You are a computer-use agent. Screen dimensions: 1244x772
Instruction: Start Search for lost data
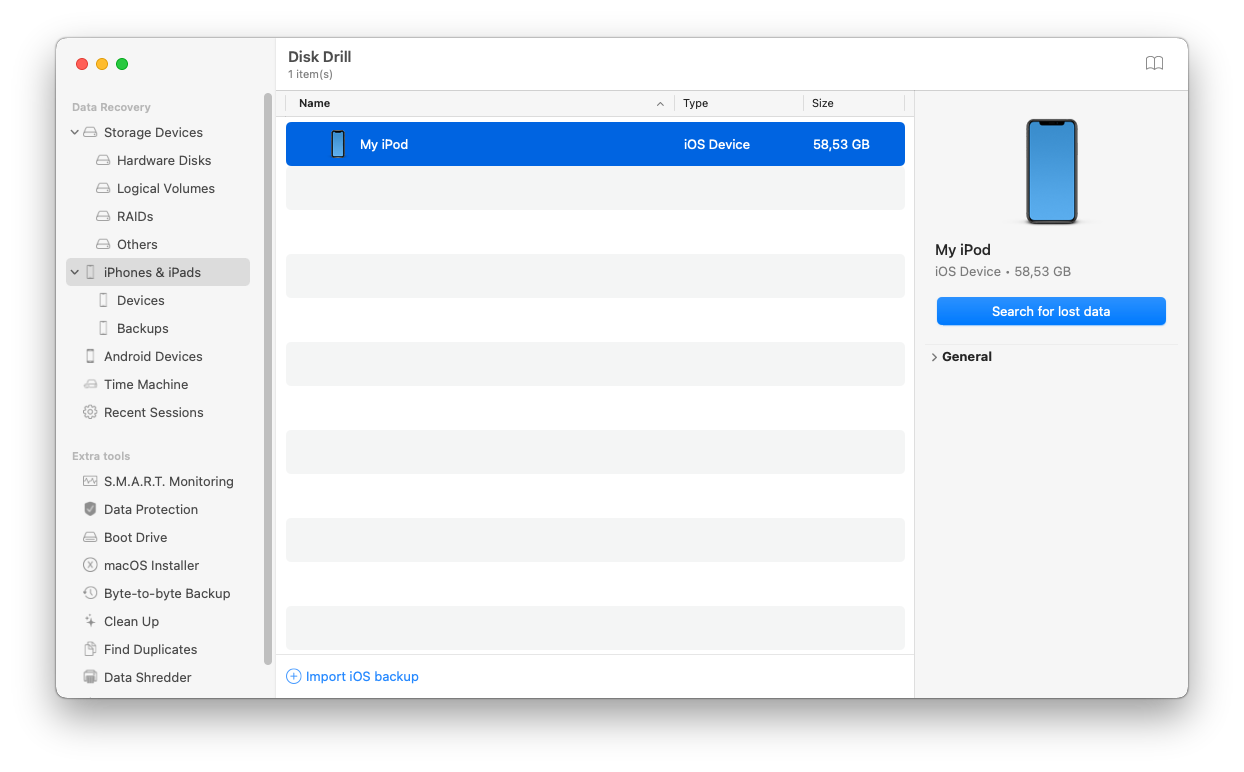1051,311
